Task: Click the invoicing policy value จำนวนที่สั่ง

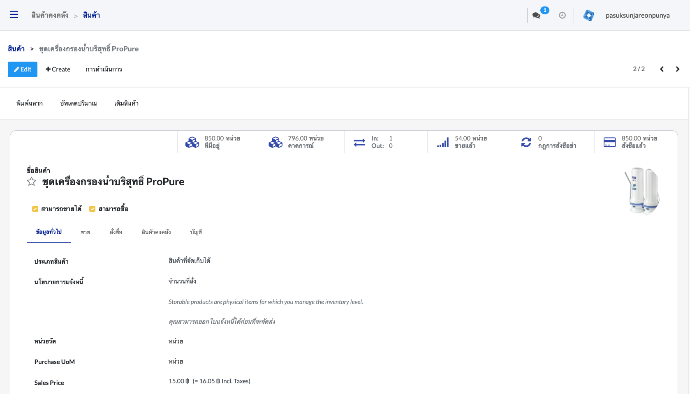Action: [x=182, y=281]
